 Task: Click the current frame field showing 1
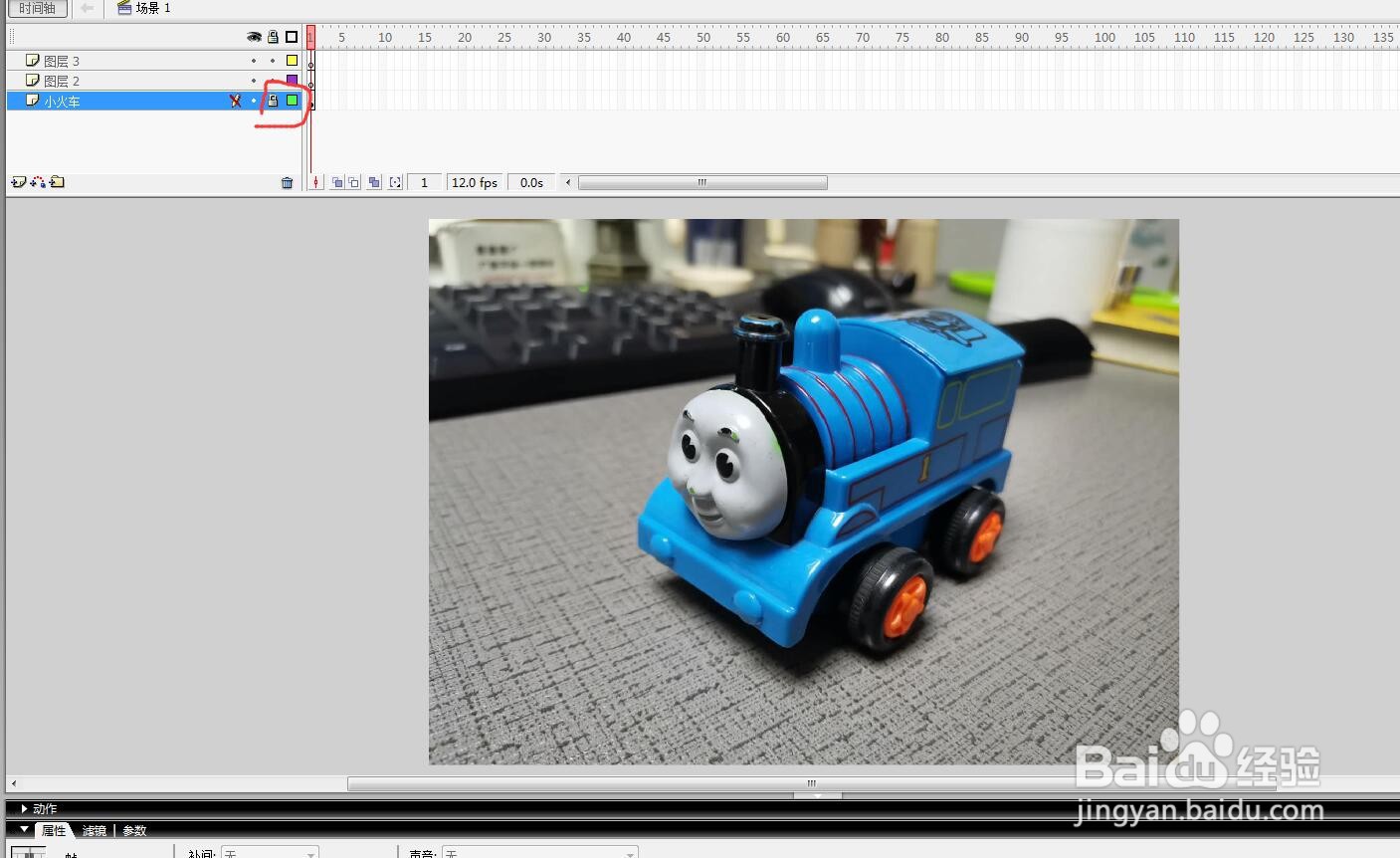[x=425, y=183]
